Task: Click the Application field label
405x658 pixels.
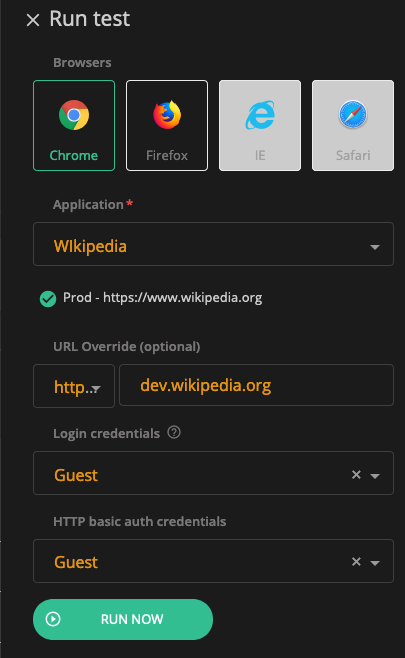Action: point(89,205)
